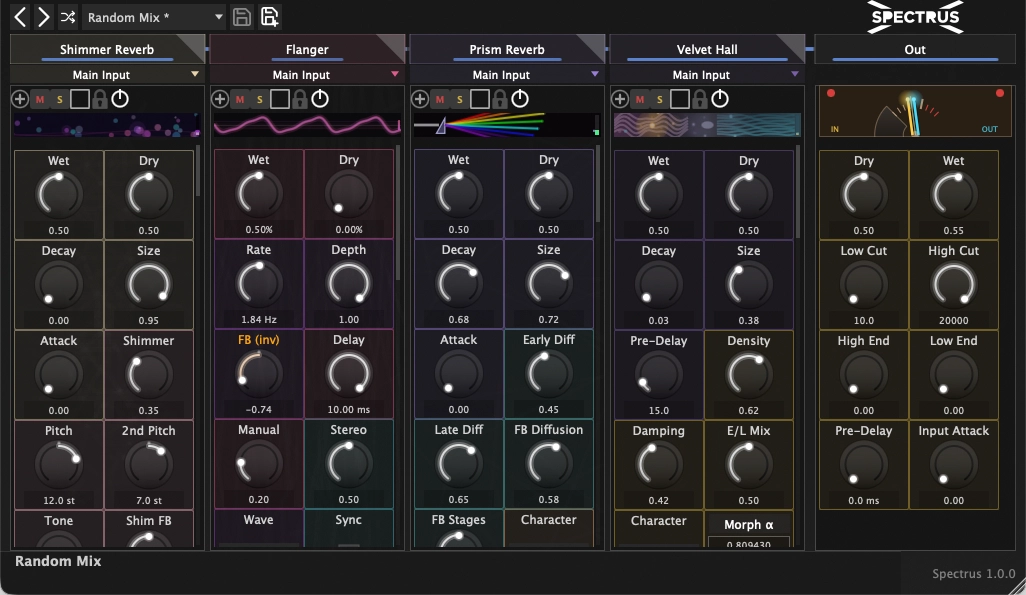Image resolution: width=1026 pixels, height=595 pixels.
Task: Click the FB (inv) knob label on Flanger
Action: [x=257, y=340]
